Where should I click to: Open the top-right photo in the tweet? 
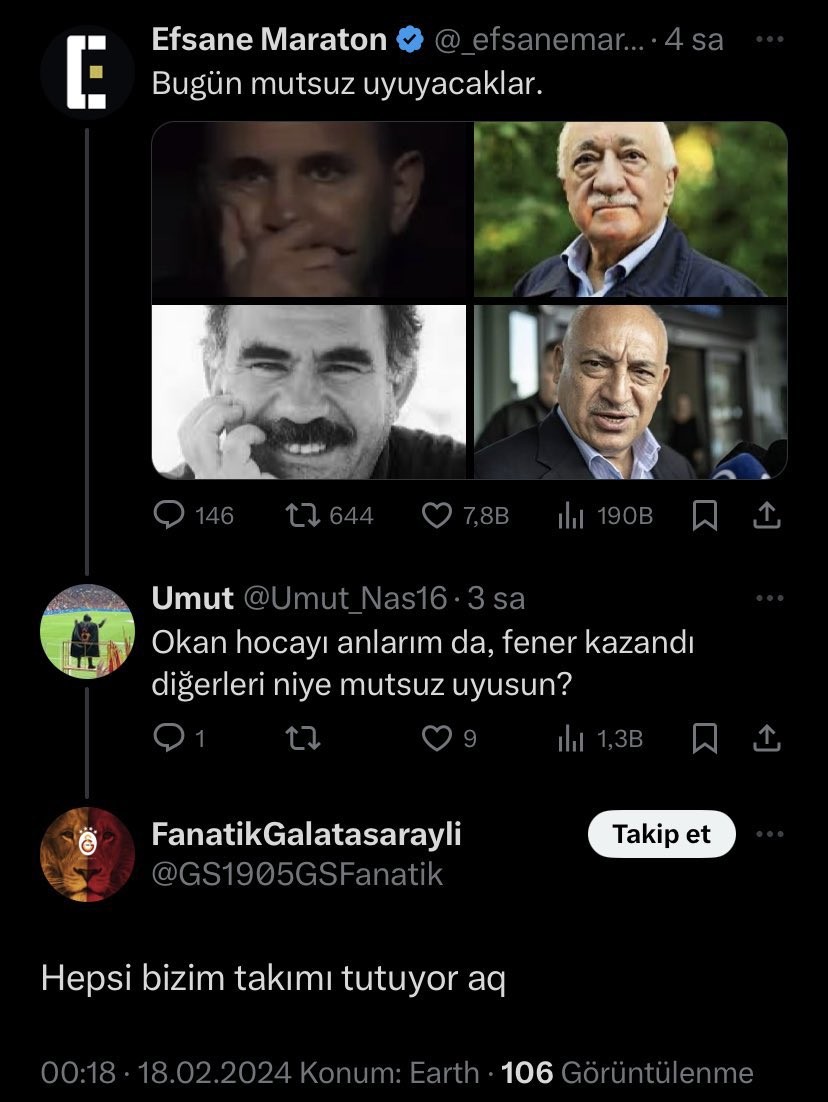coord(630,209)
